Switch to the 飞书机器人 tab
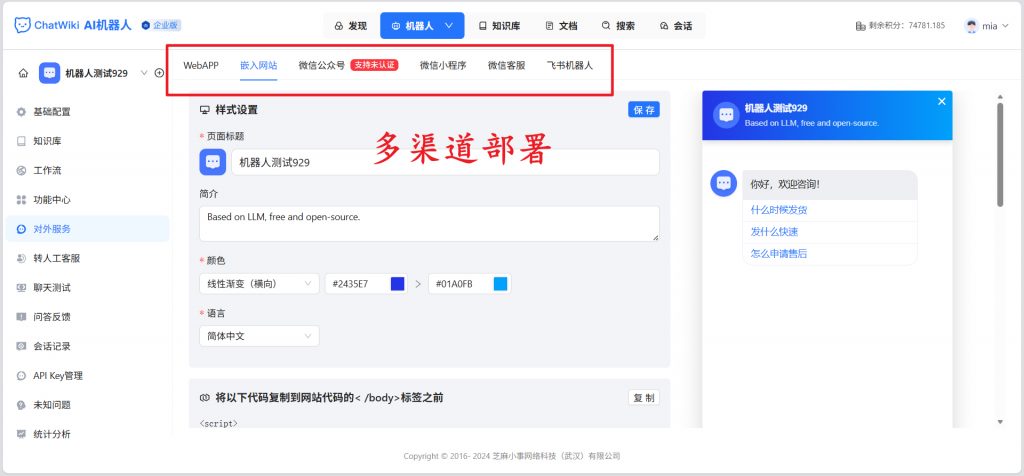This screenshot has width=1024, height=476. coord(569,65)
